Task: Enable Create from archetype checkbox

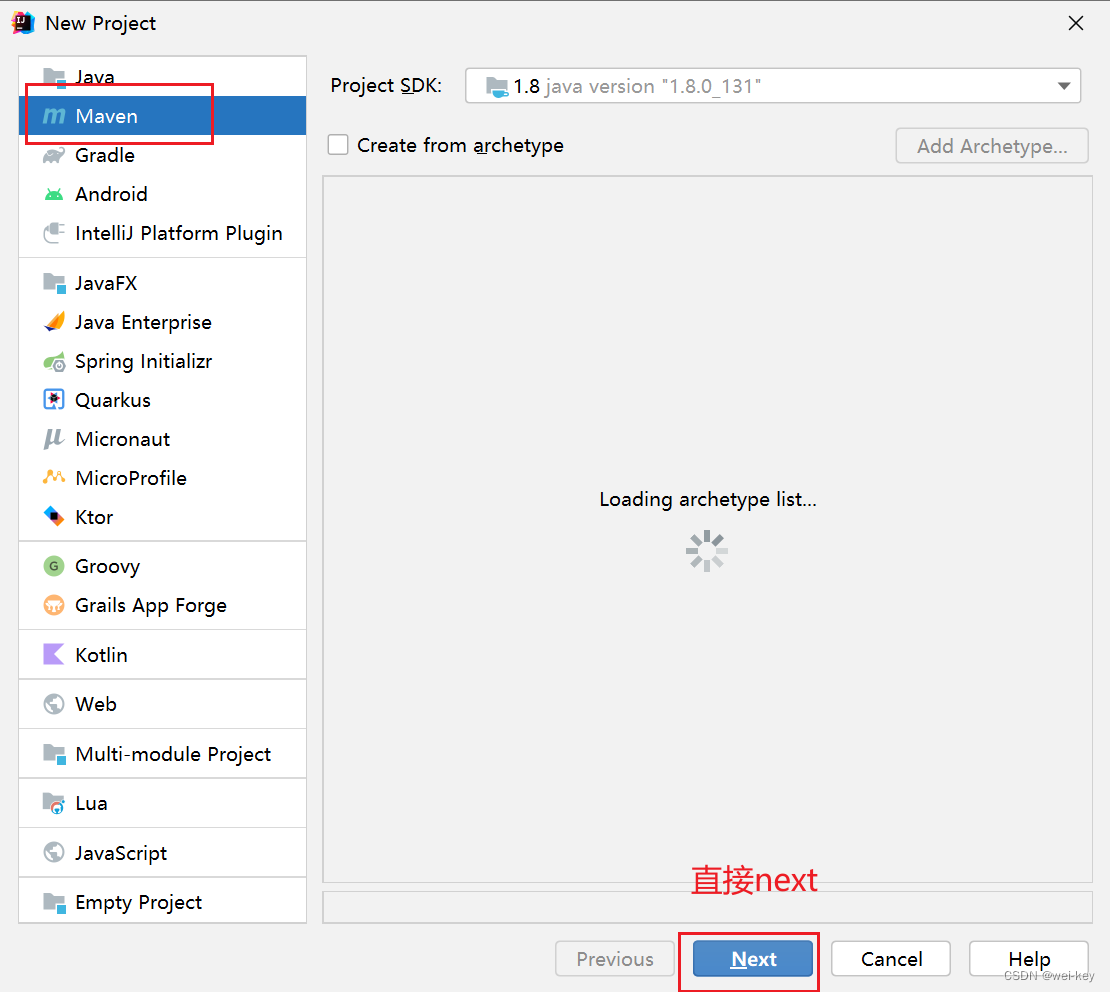Action: [x=338, y=144]
